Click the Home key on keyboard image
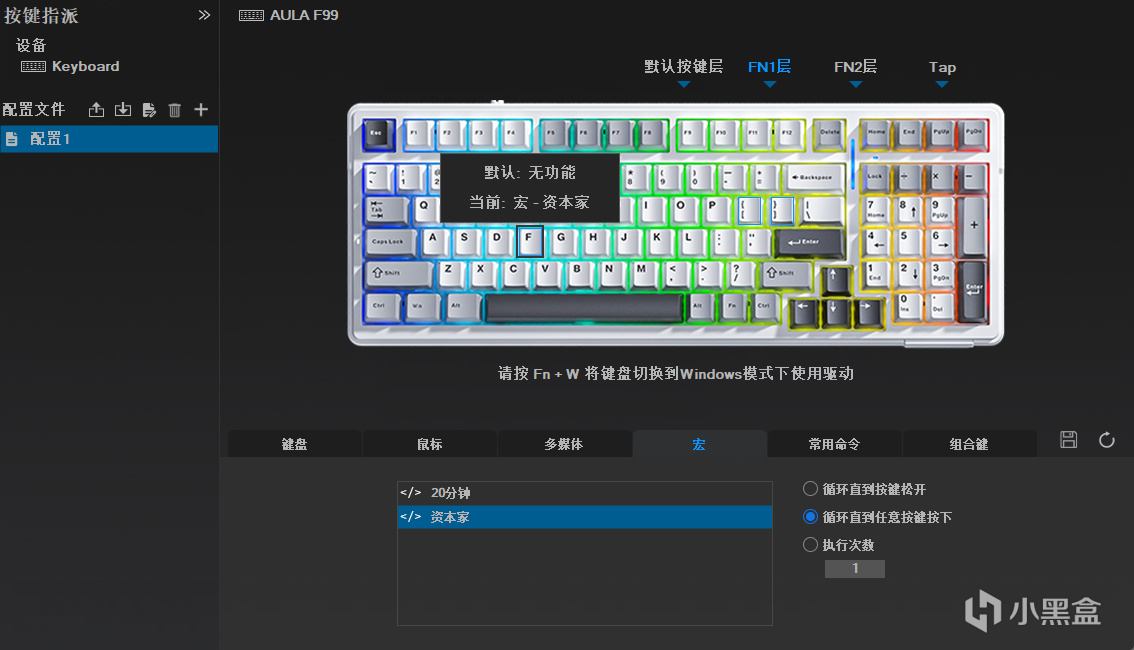The width and height of the screenshot is (1134, 650). point(876,134)
